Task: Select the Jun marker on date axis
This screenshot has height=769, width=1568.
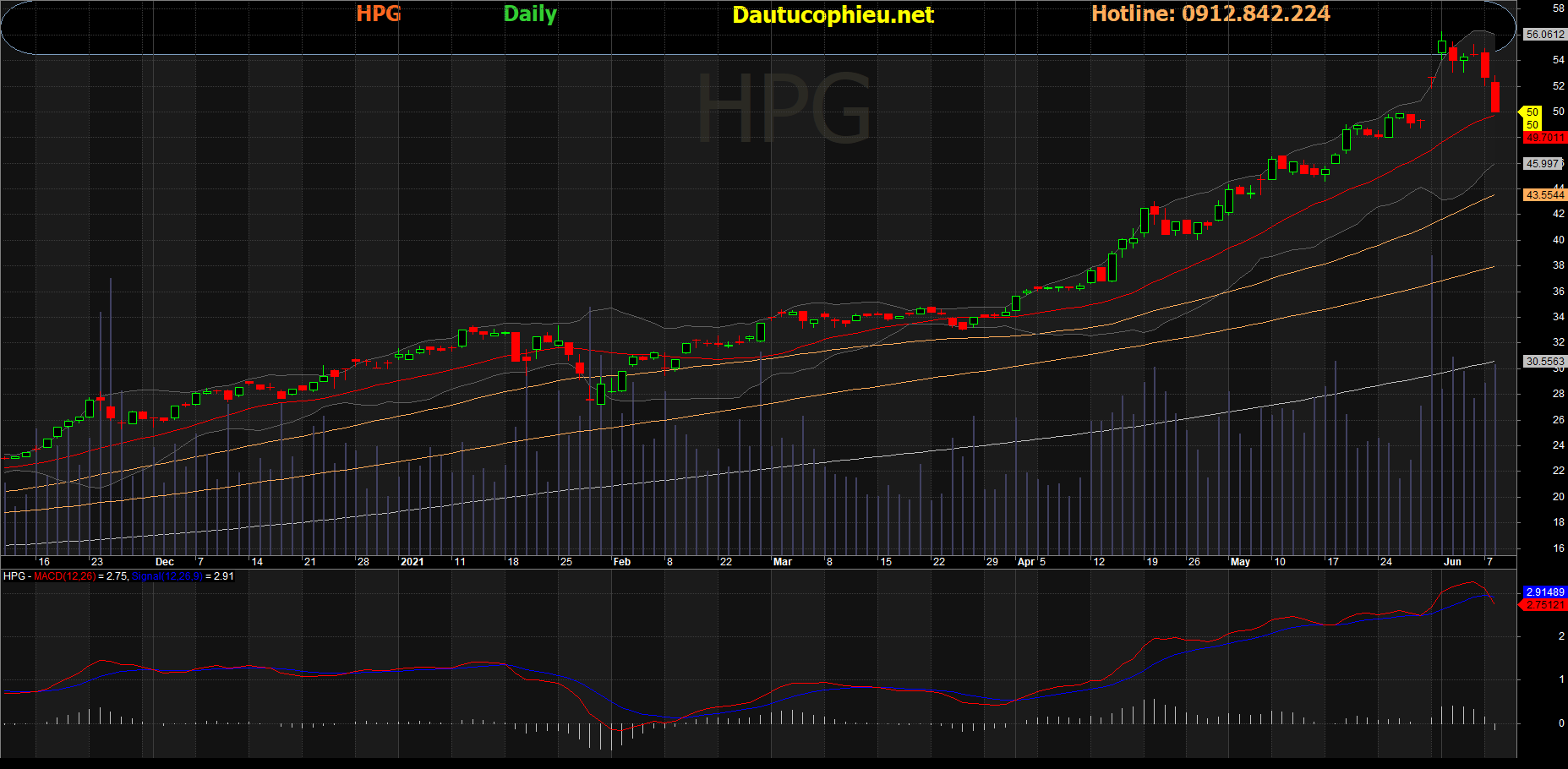Action: pyautogui.click(x=1452, y=562)
